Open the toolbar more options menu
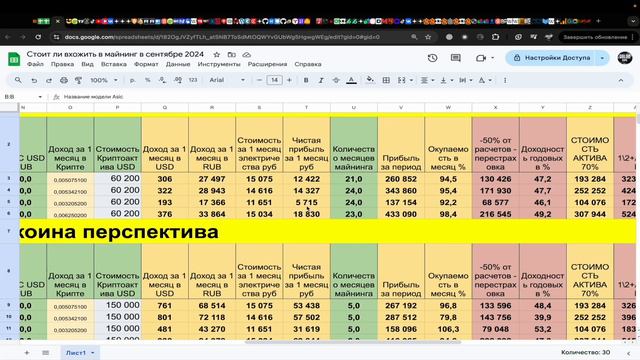The width and height of the screenshot is (640, 360). click(x=505, y=80)
